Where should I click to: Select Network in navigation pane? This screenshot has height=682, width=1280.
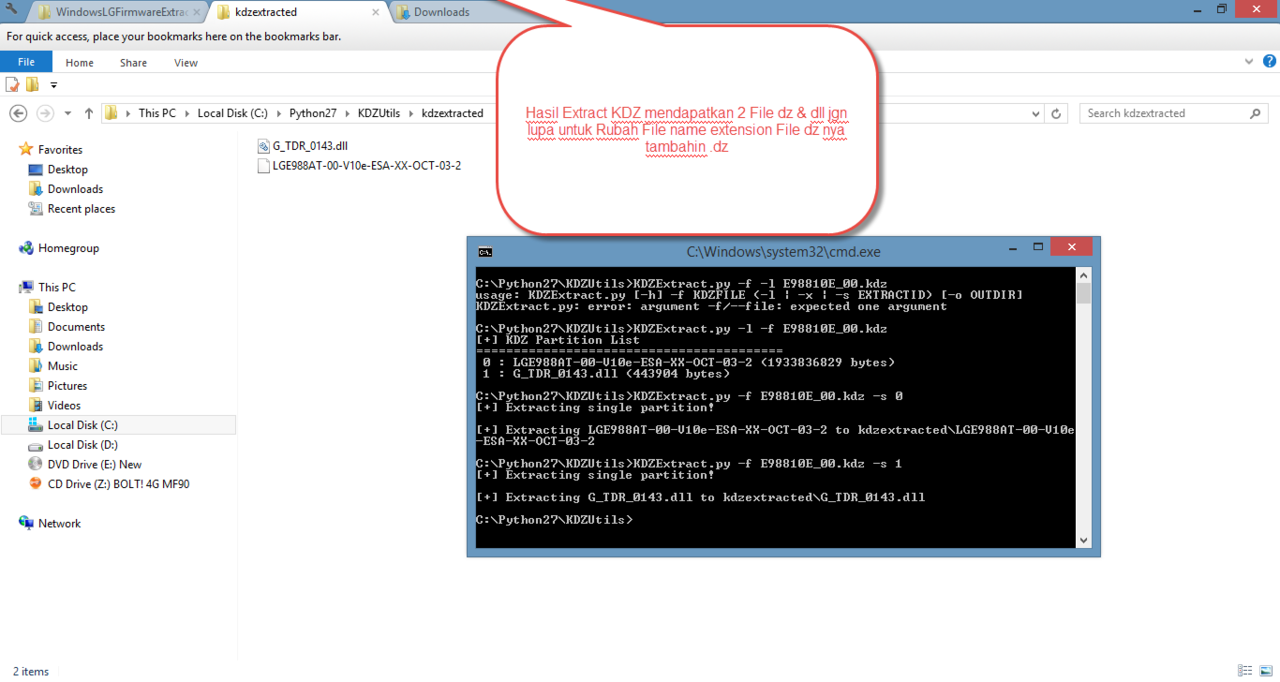(x=59, y=523)
